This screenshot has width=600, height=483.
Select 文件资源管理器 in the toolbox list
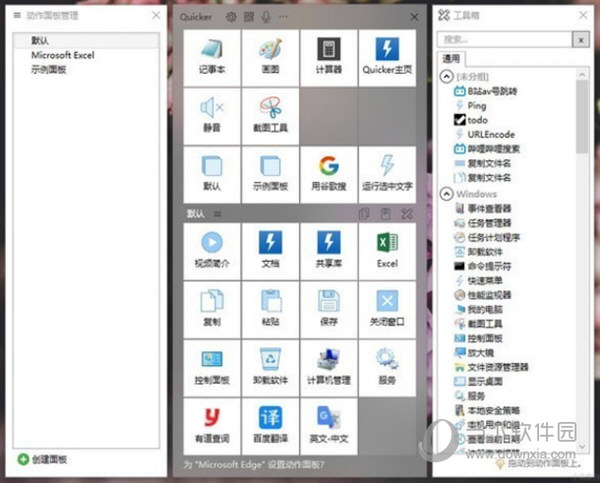pyautogui.click(x=491, y=367)
